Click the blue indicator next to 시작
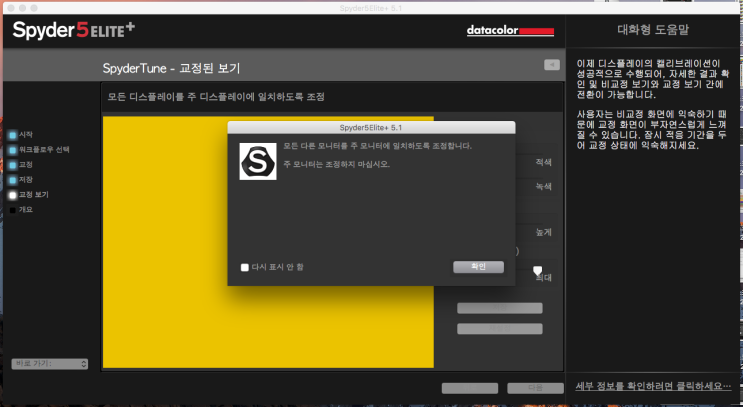The image size is (743, 407). click(x=13, y=136)
